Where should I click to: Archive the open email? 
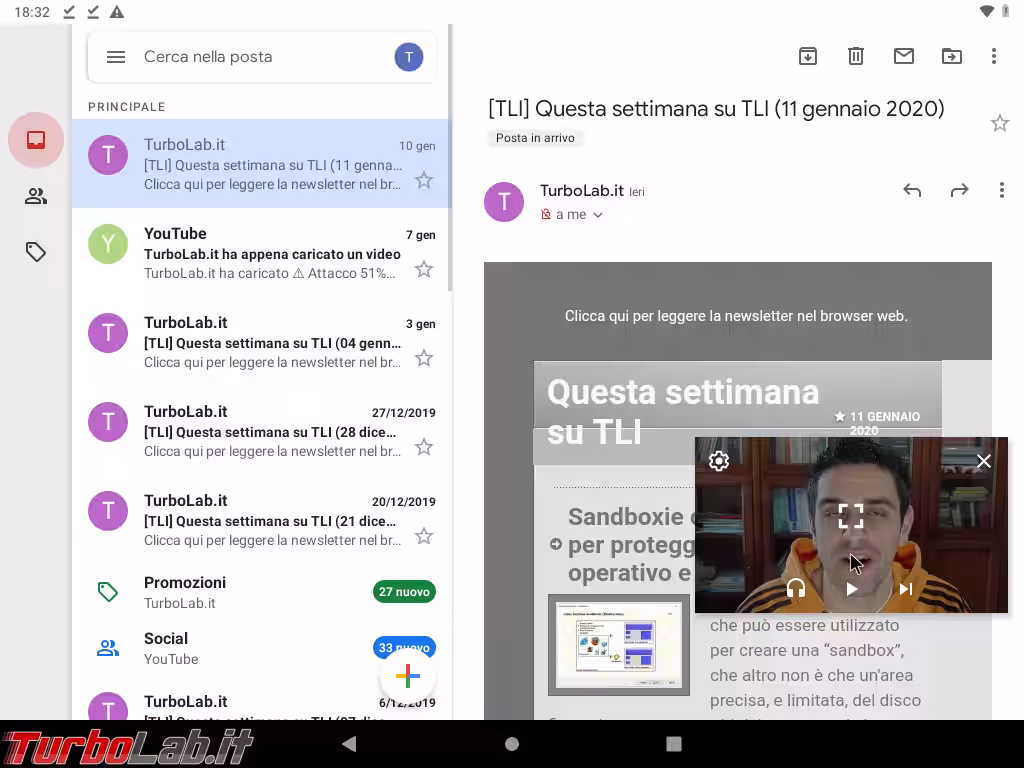[x=808, y=57]
